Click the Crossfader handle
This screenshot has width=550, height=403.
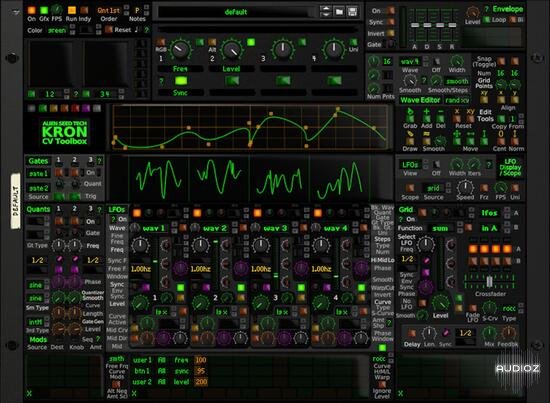tap(490, 281)
